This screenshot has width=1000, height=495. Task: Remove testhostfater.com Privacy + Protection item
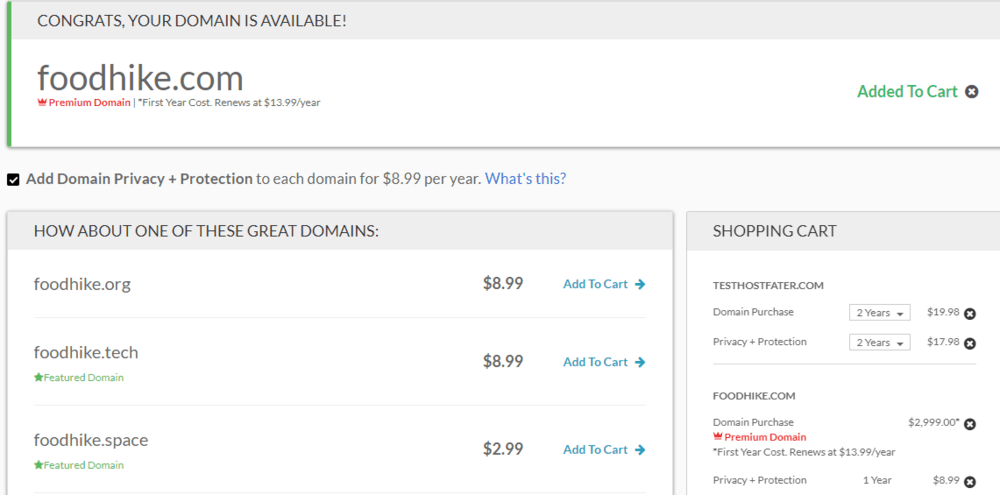click(x=969, y=343)
